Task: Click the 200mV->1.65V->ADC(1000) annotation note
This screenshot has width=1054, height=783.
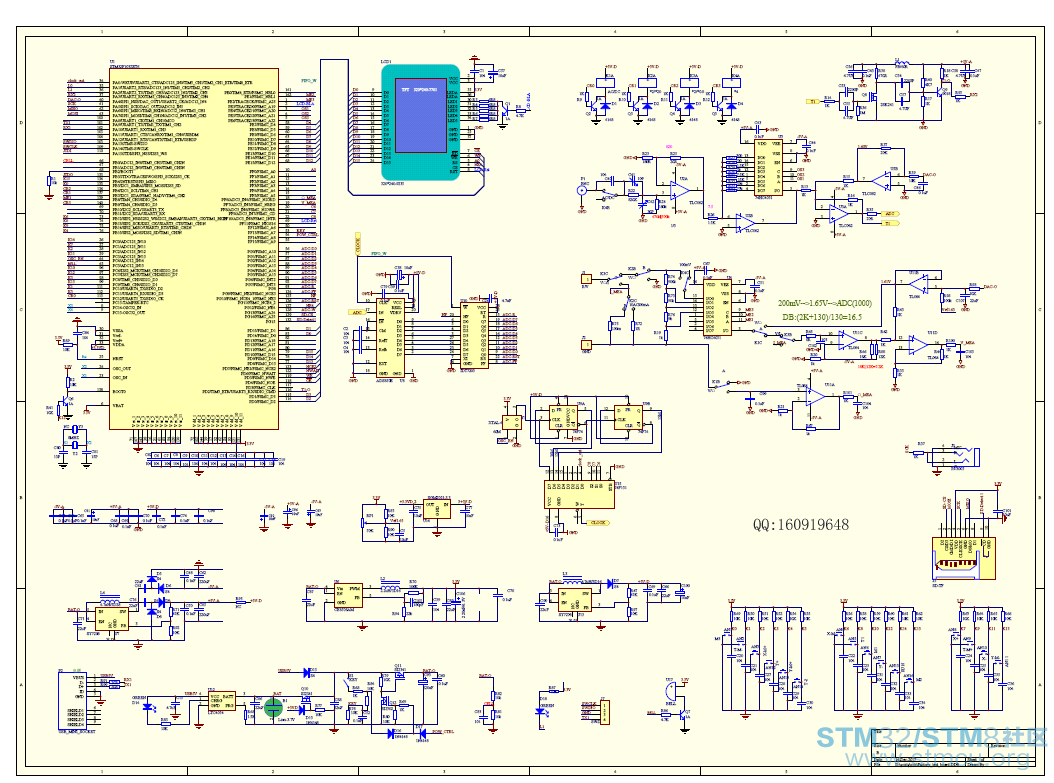Action: 826,303
